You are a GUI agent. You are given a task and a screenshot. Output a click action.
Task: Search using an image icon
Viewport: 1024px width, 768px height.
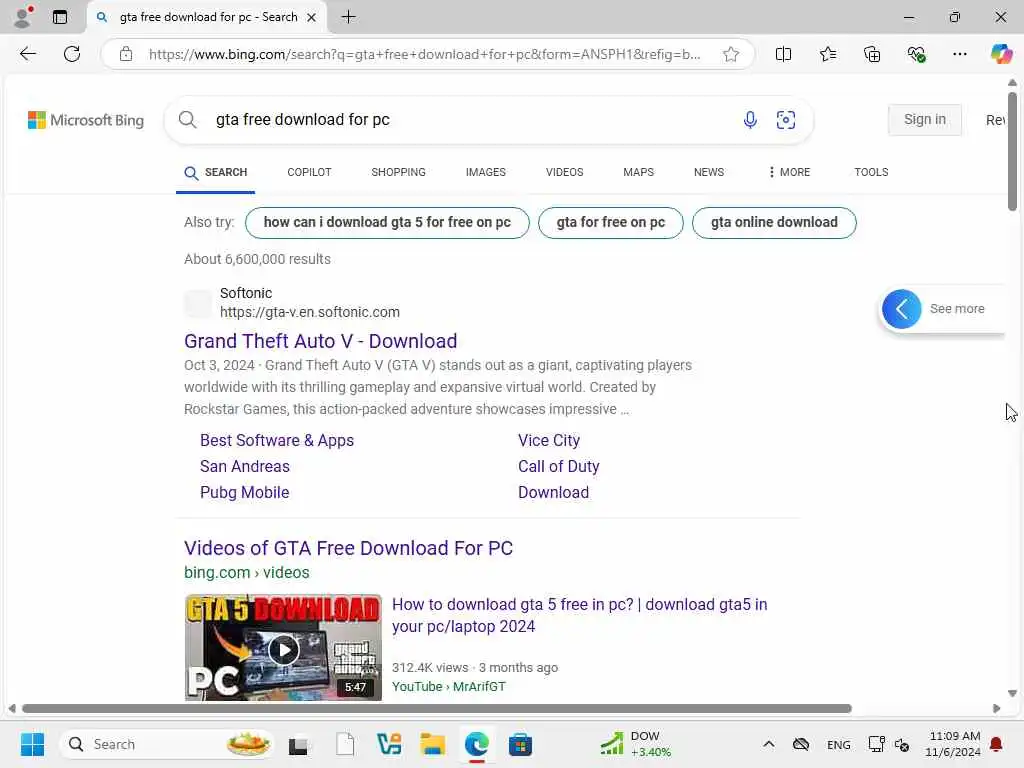click(x=786, y=120)
